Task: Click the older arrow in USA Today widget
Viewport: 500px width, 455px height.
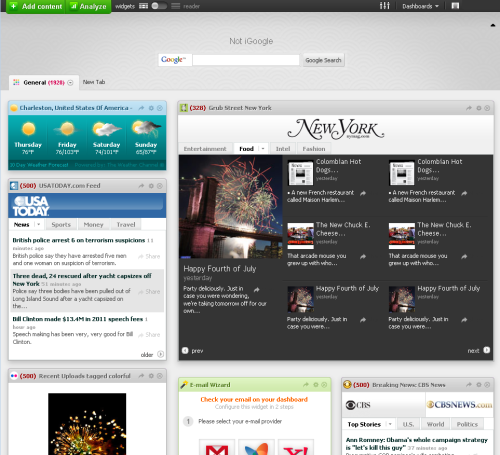Action: click(x=160, y=354)
